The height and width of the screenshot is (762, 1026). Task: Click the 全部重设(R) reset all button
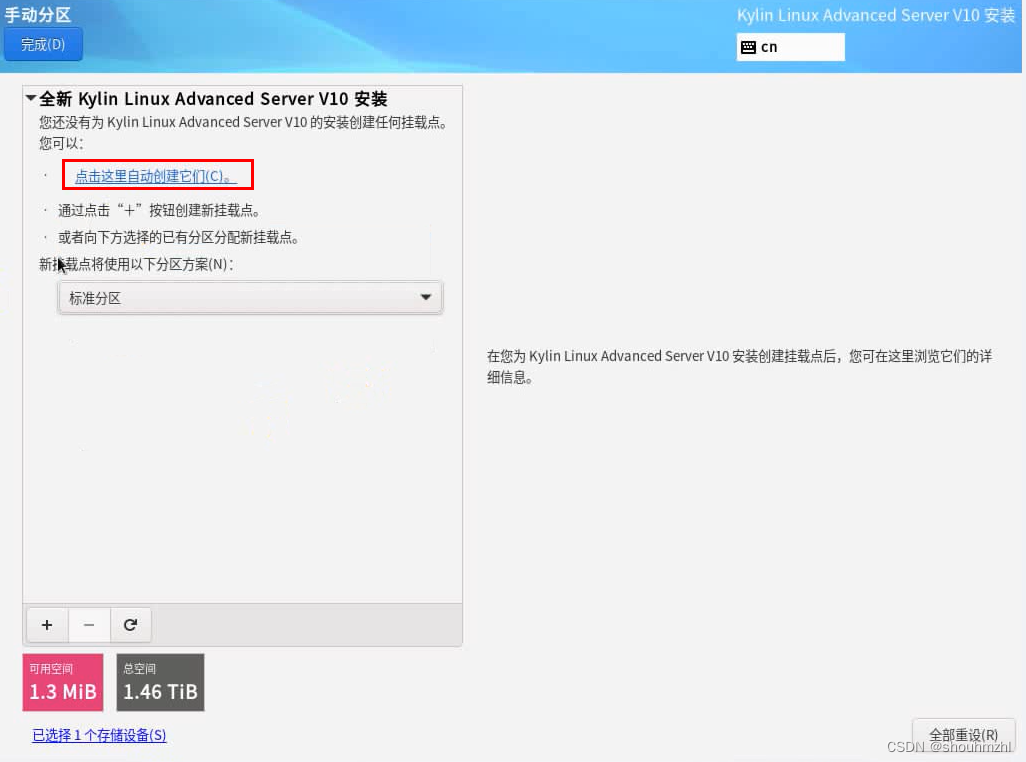click(963, 735)
